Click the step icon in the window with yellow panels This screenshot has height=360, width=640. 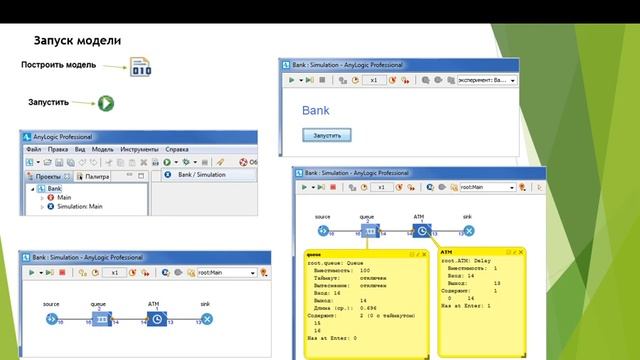321,187
